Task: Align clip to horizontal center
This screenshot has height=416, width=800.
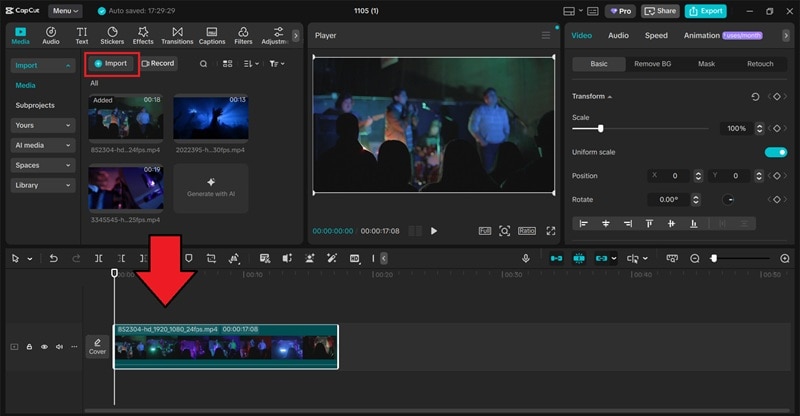Action: [x=606, y=224]
